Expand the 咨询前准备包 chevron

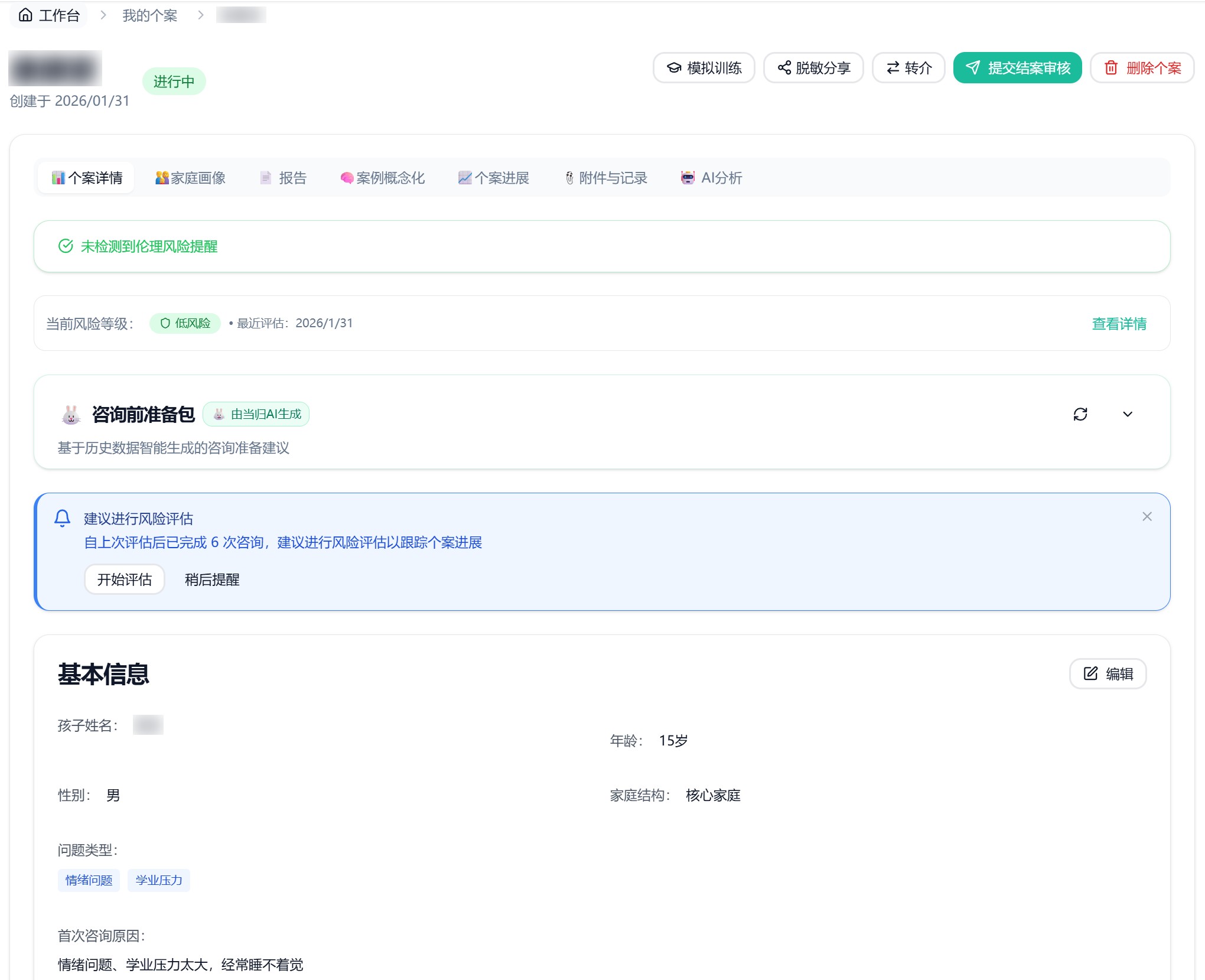click(x=1127, y=414)
